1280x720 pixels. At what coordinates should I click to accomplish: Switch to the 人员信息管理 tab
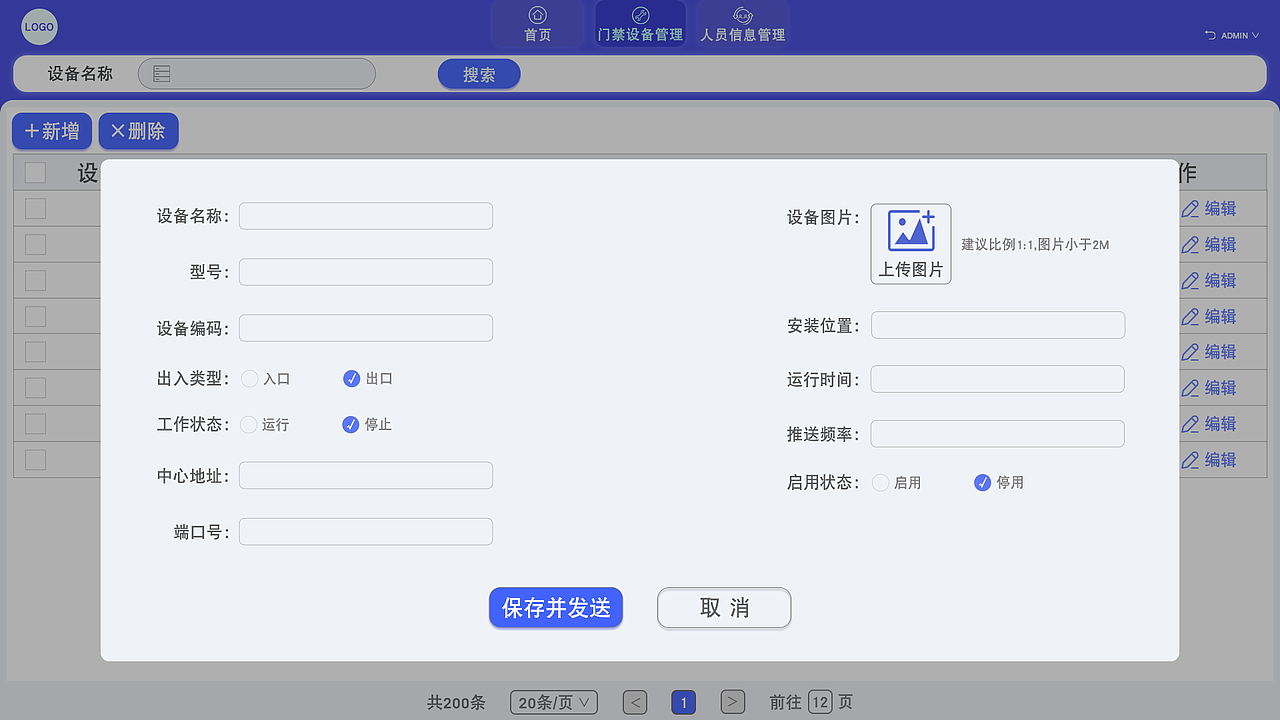click(x=742, y=23)
